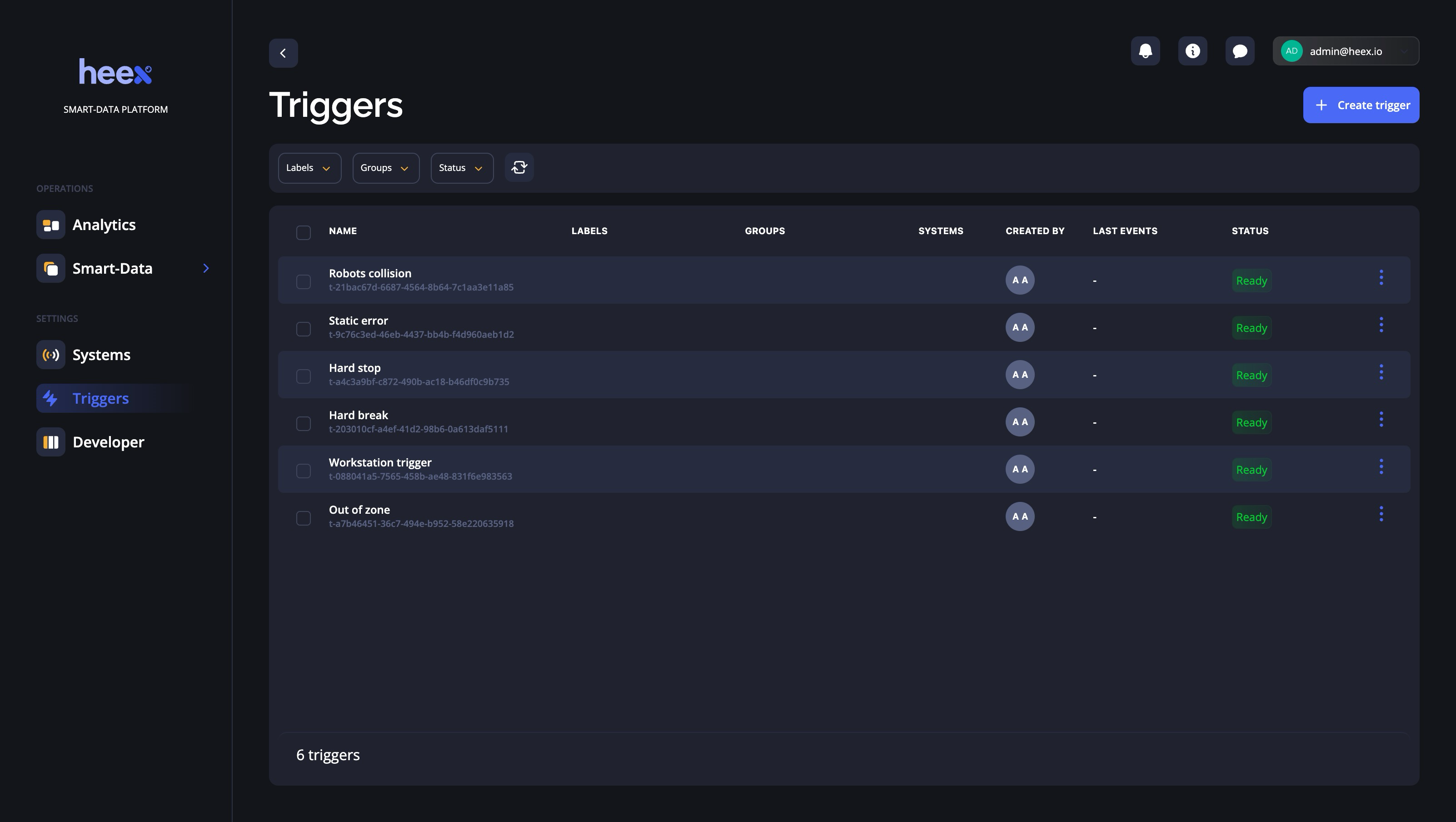The image size is (1456, 822).
Task: Click ID t-9c76c3ed-46eb-4437-bb4b-f4d960aeb1d2
Action: (421, 335)
